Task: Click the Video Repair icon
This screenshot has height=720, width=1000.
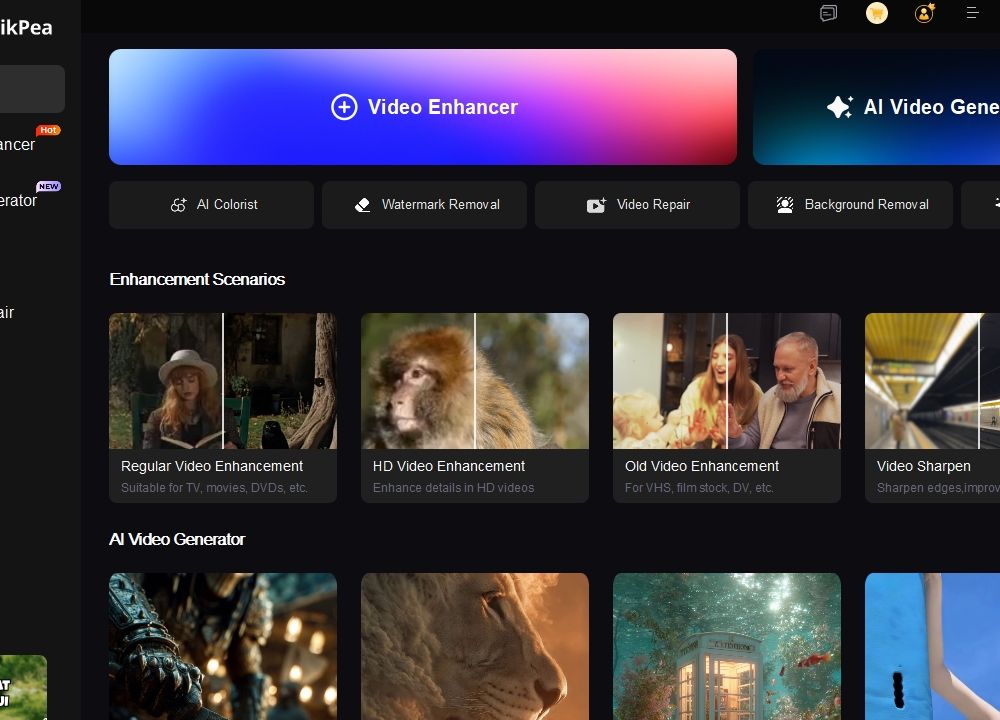Action: [596, 205]
